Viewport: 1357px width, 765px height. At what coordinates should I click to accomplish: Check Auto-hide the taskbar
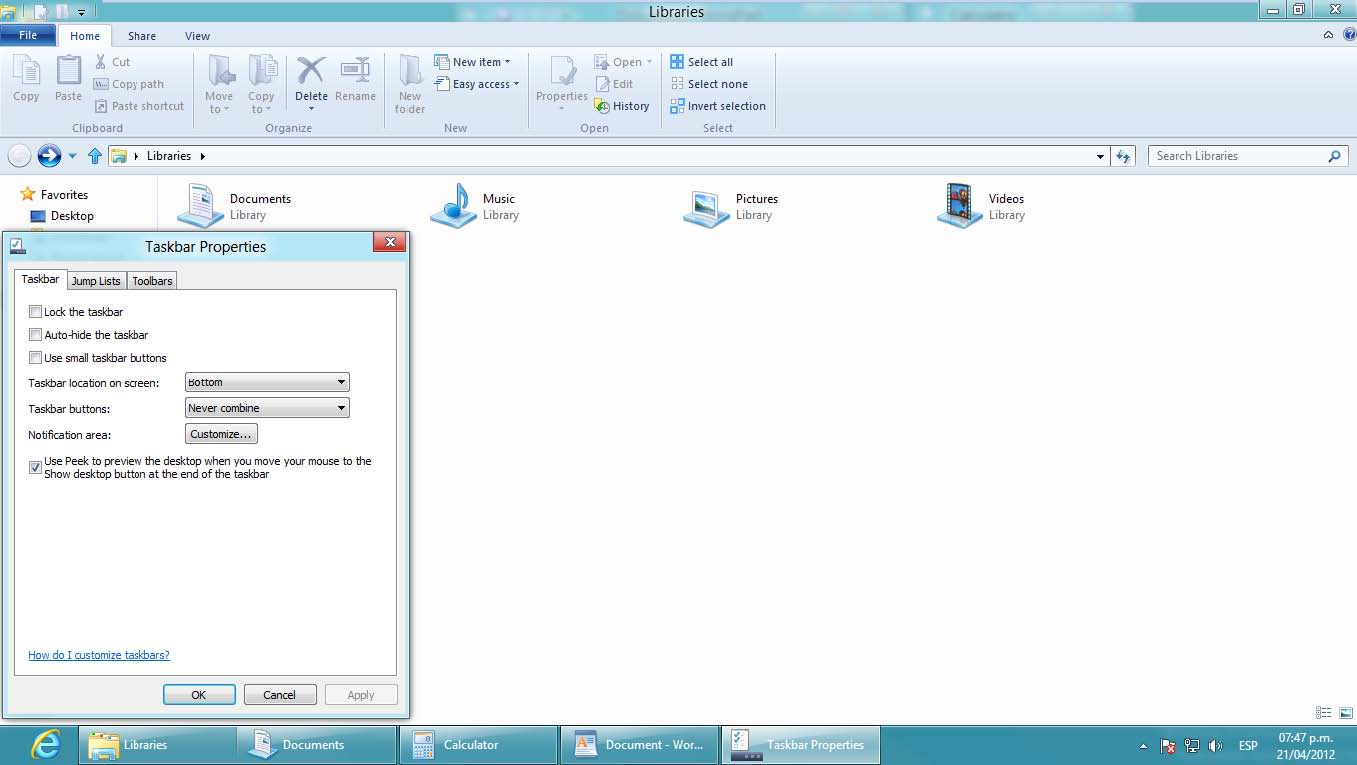(36, 335)
